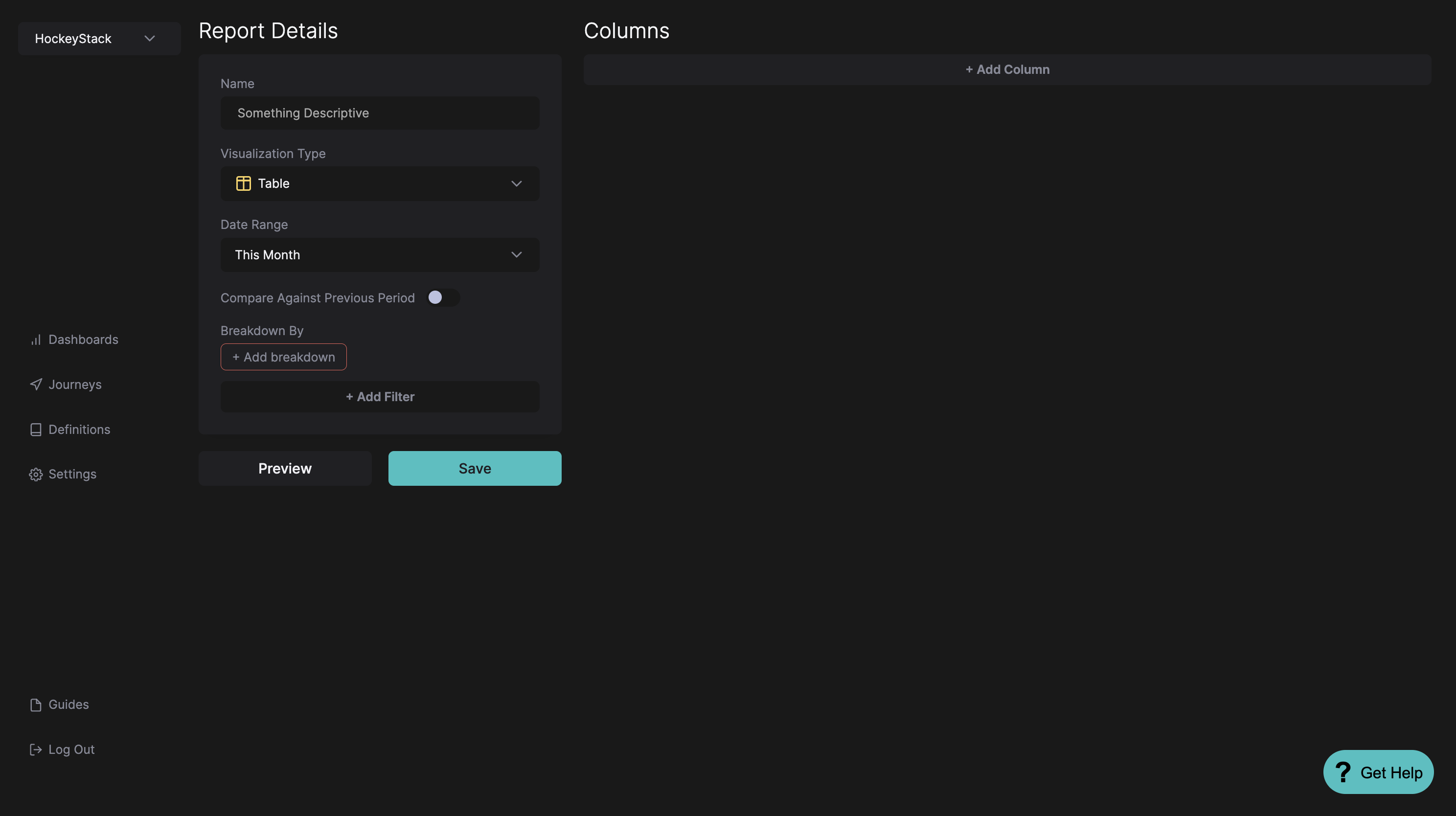This screenshot has width=1456, height=816.
Task: Click the 'Date Range' label
Action: click(254, 225)
